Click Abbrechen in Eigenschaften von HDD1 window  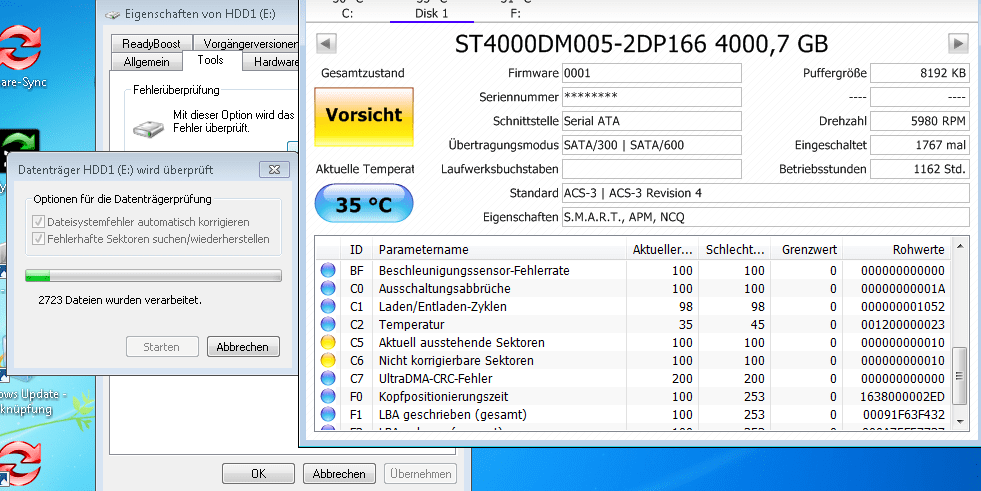tap(339, 474)
